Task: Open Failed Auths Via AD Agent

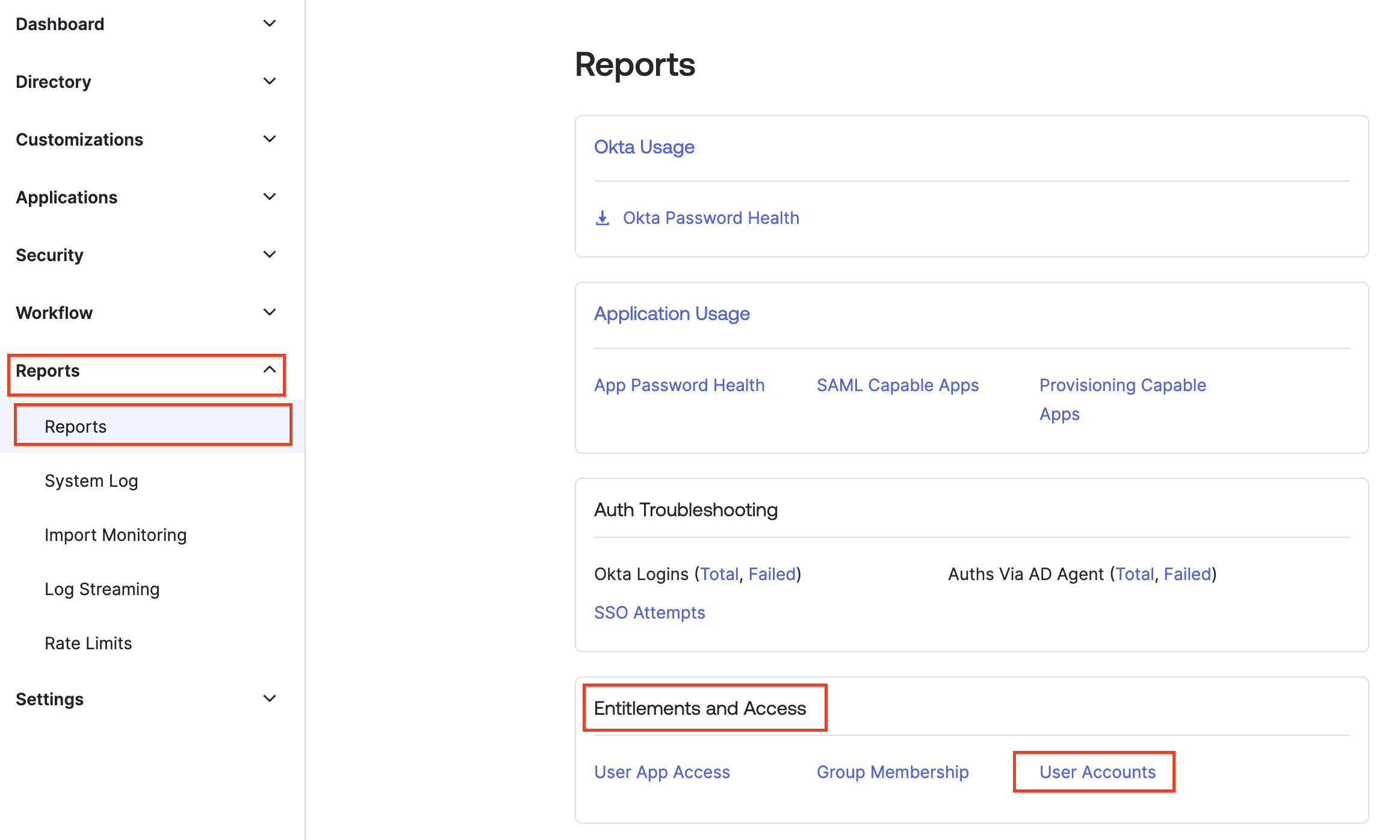Action: [x=1187, y=573]
